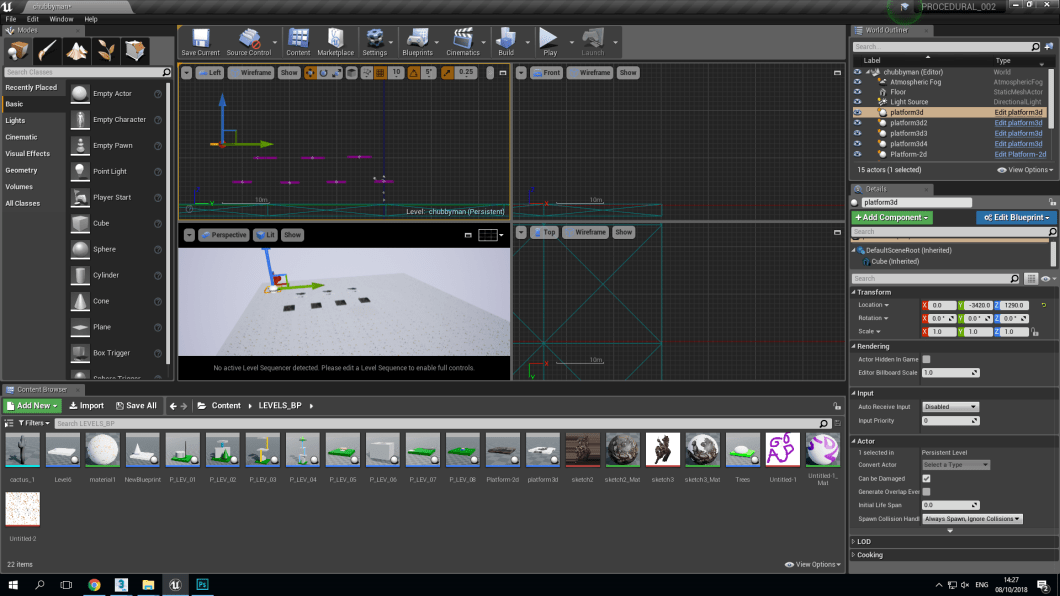This screenshot has width=1060, height=596.
Task: Open Unreal Editor from Windows taskbar
Action: pyautogui.click(x=175, y=585)
